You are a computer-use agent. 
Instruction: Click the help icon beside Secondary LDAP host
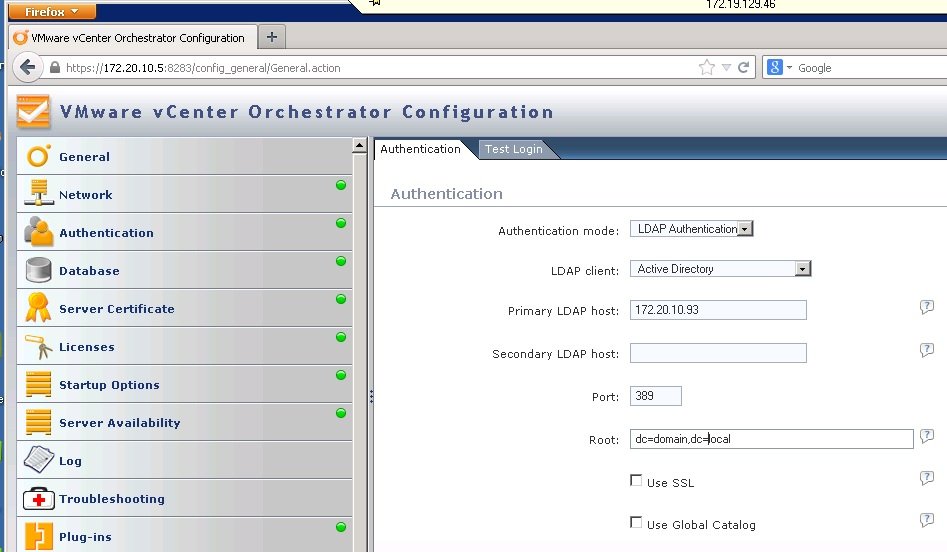926,350
